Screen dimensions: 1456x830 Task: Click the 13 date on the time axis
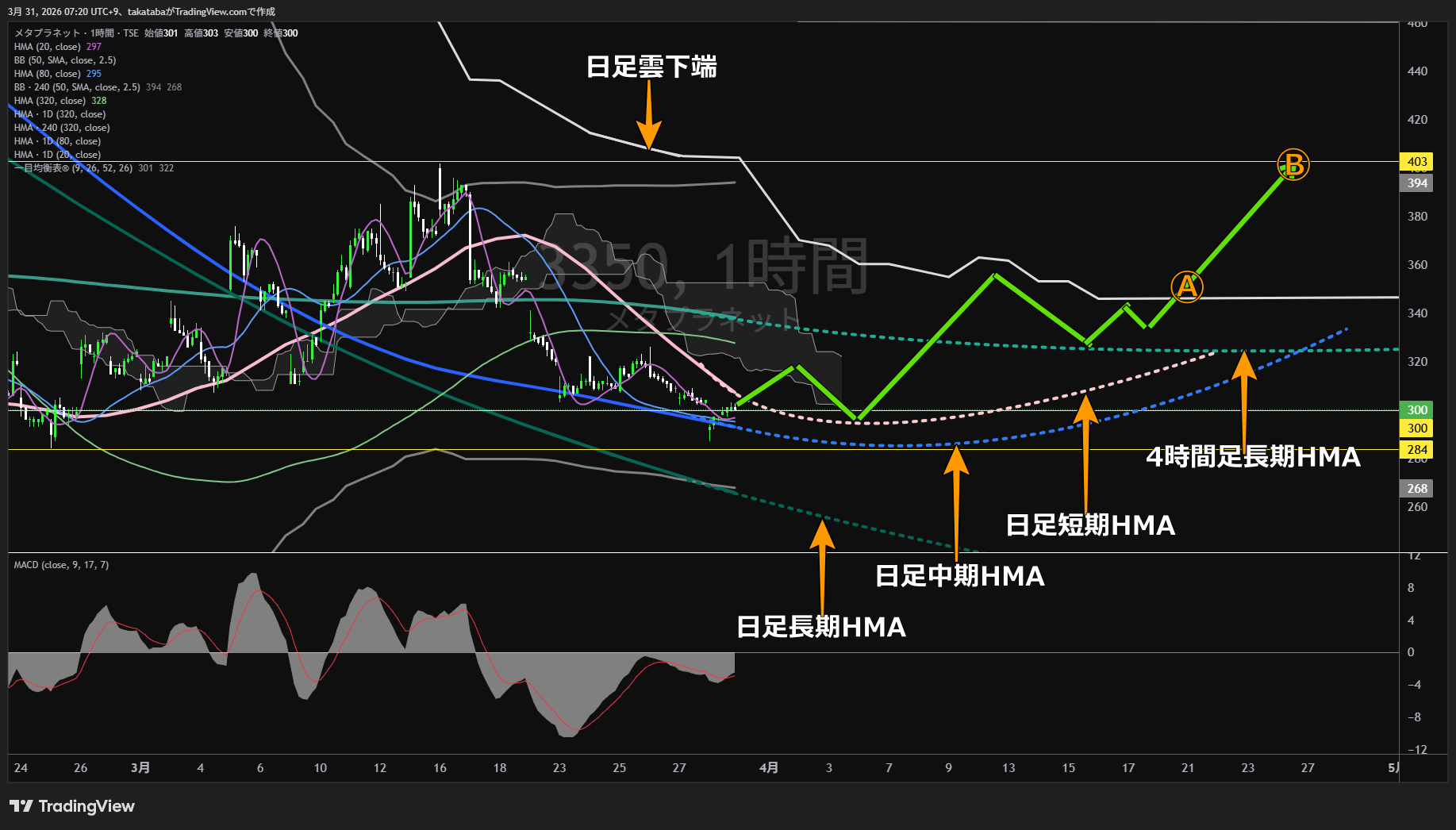(x=1008, y=768)
